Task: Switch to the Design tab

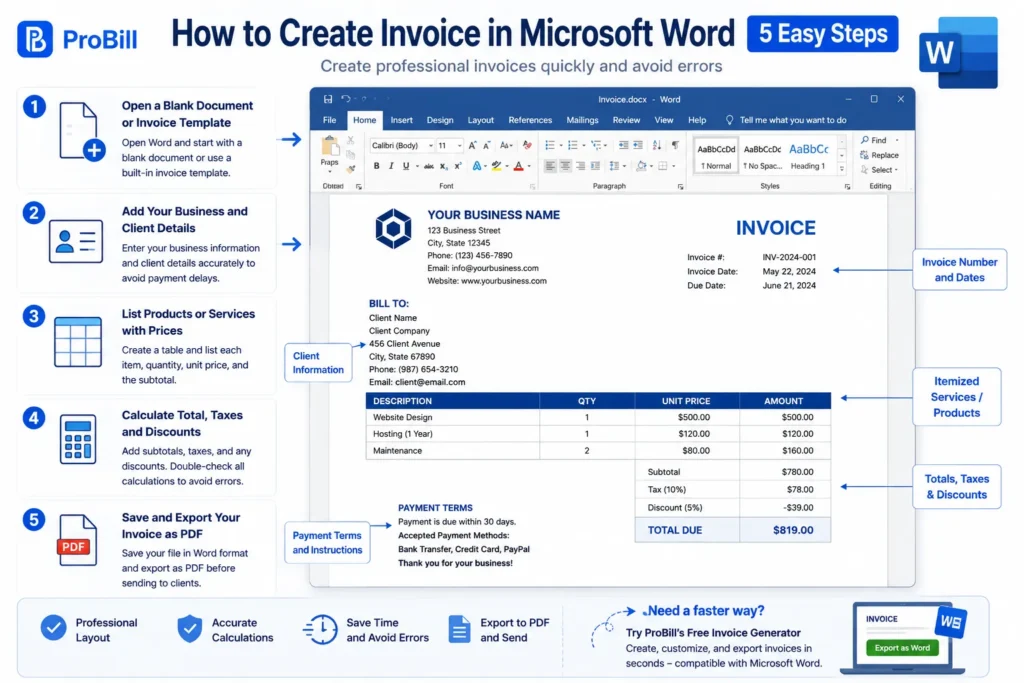Action: coord(440,120)
